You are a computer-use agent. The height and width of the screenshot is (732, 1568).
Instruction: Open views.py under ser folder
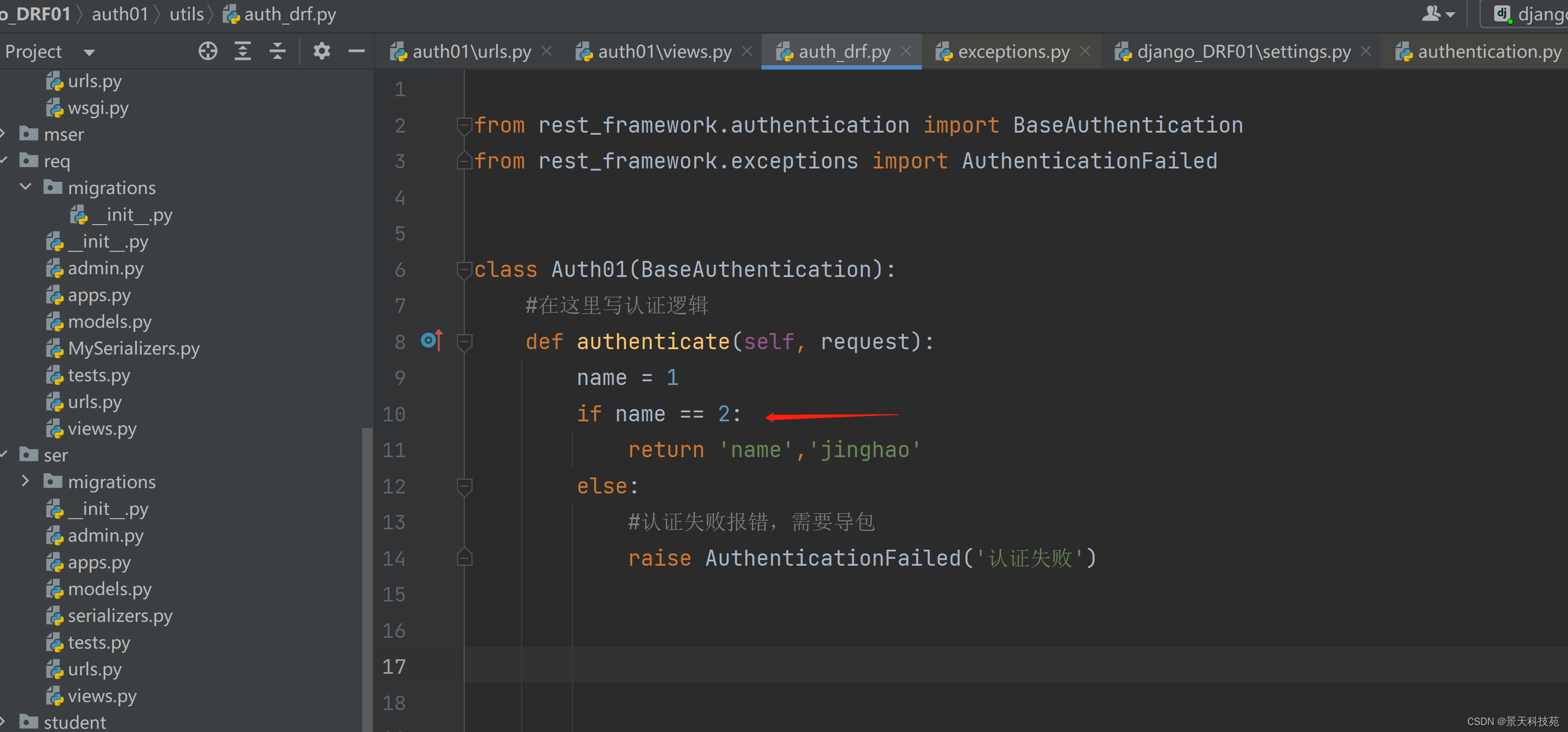(x=102, y=696)
